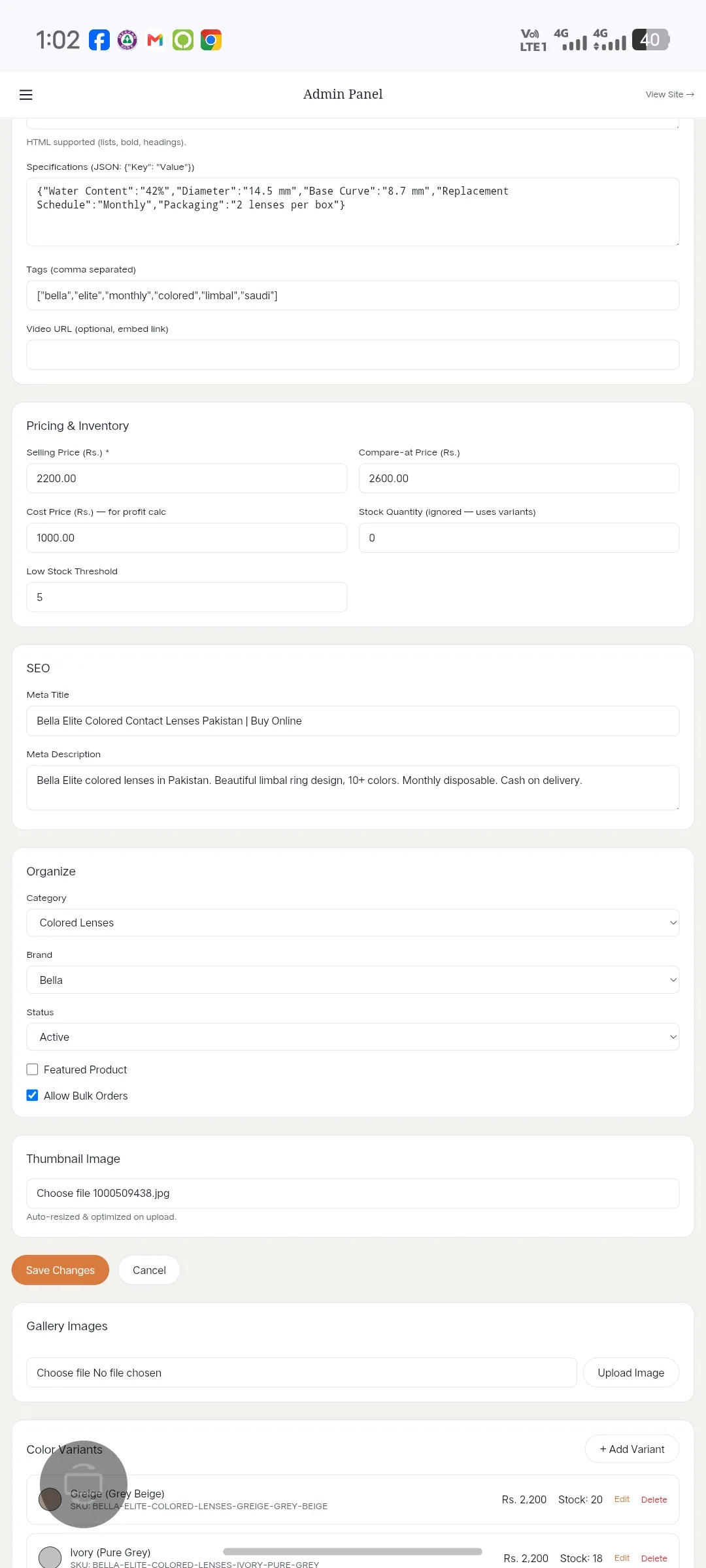Choose a Thumbnail Image file
Image resolution: width=706 pixels, height=1568 pixels.
coord(353,1193)
